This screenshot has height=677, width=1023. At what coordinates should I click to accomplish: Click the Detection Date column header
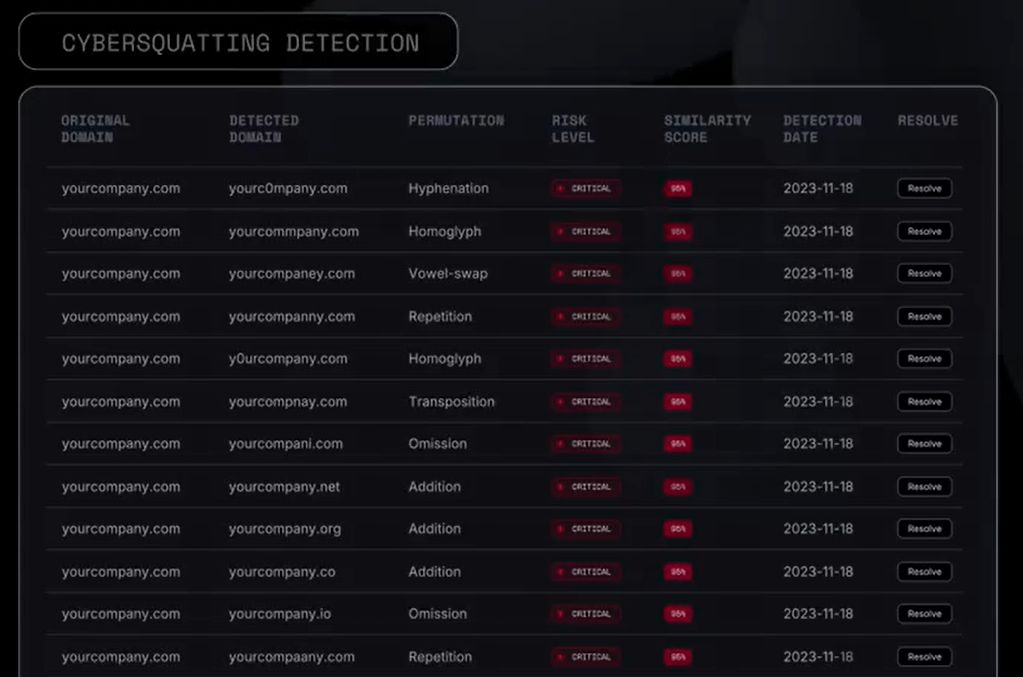point(822,129)
